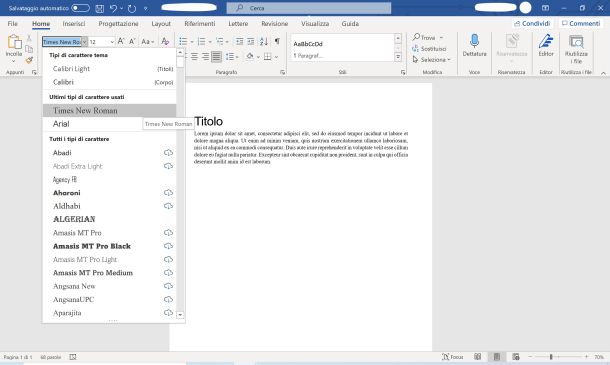Download Amasis MT Pro Black cloud icon
Image resolution: width=610 pixels, height=365 pixels.
point(168,246)
